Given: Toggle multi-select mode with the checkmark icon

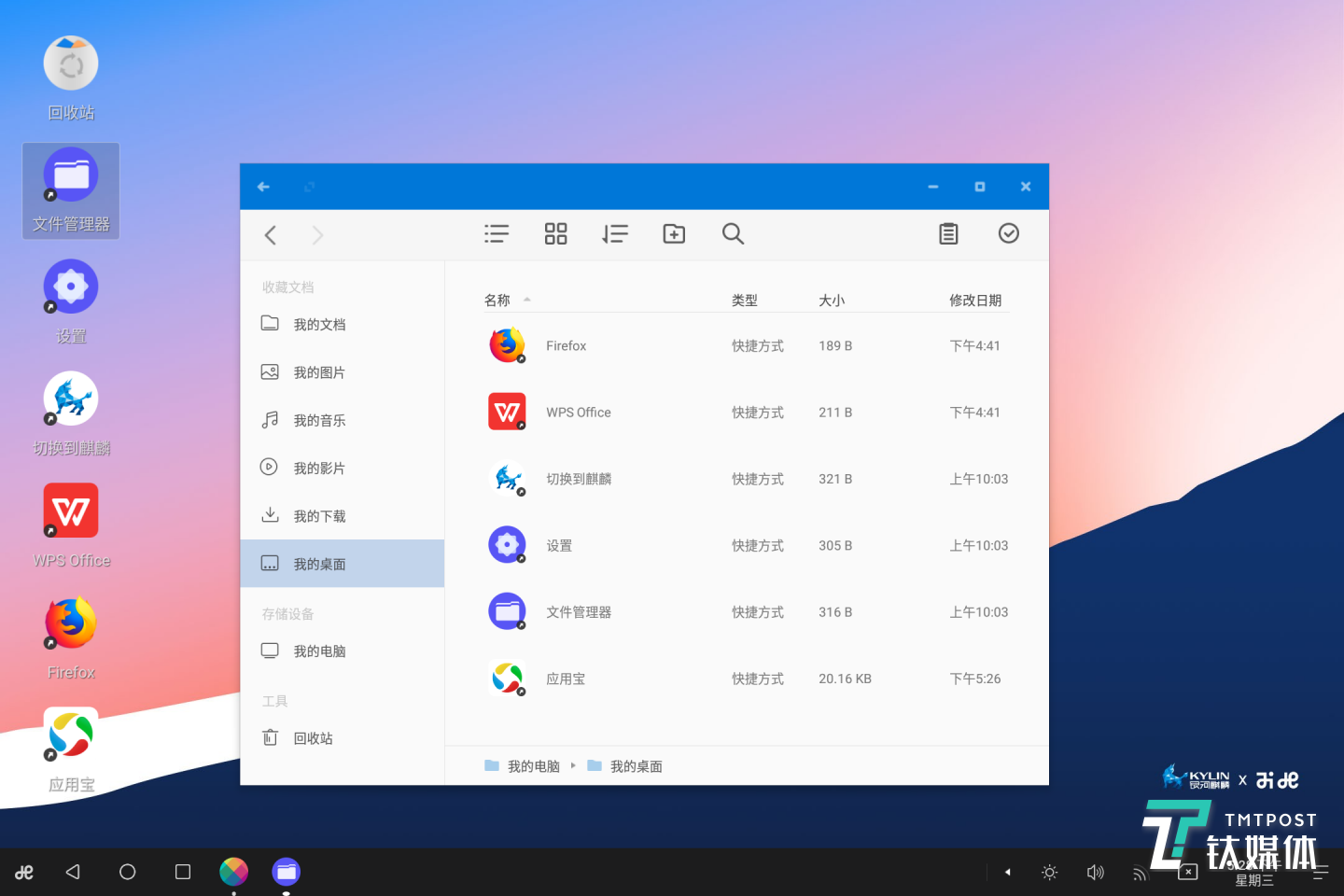Looking at the screenshot, I should (x=1008, y=234).
